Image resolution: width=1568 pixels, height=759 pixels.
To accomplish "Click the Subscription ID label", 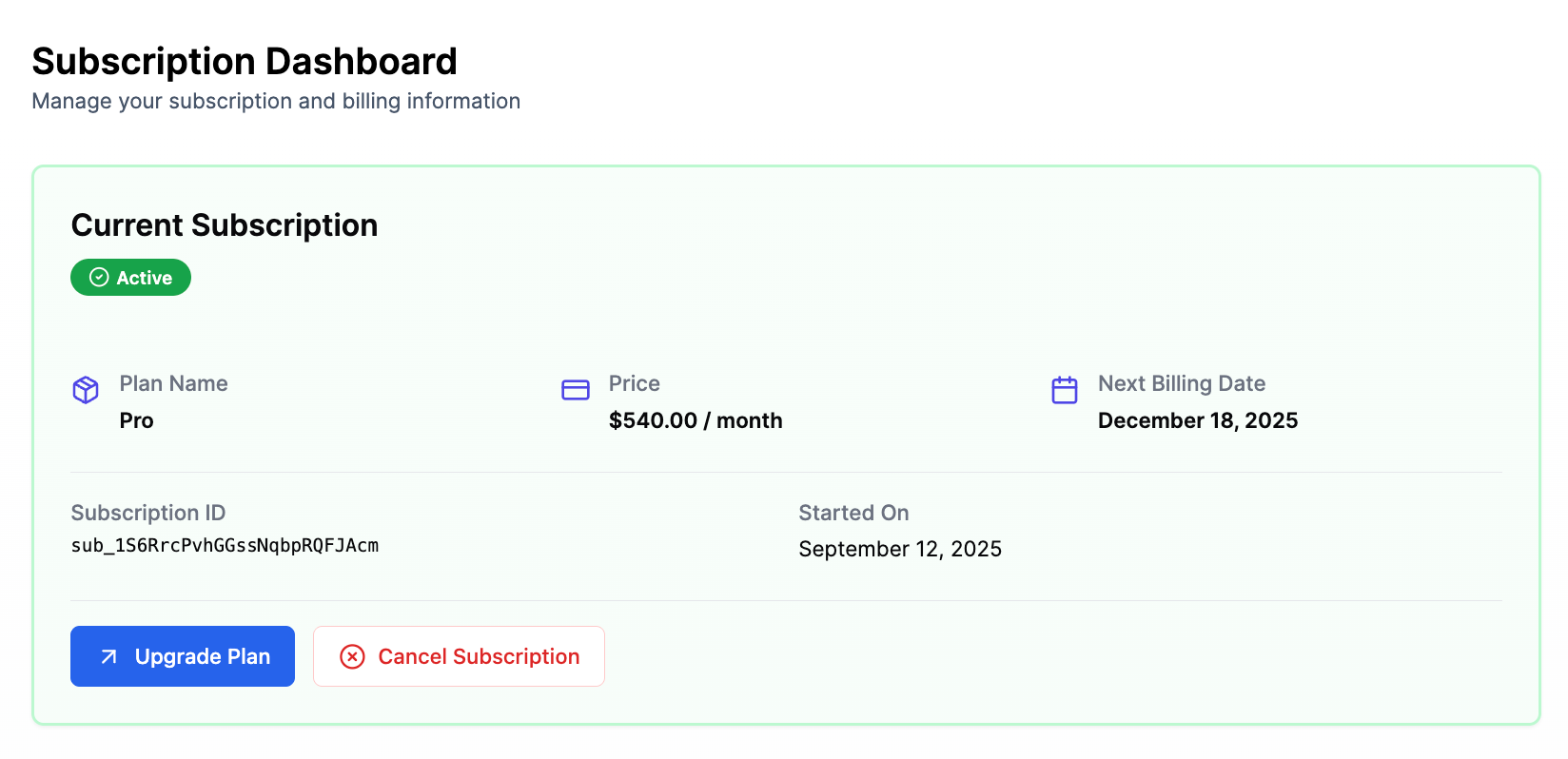I will click(148, 513).
